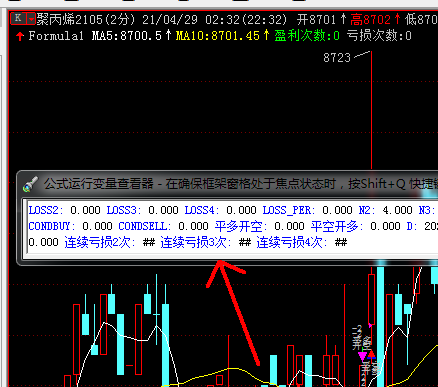Click the time 02:32(22:32) in header
The image size is (438, 387).
(x=246, y=20)
